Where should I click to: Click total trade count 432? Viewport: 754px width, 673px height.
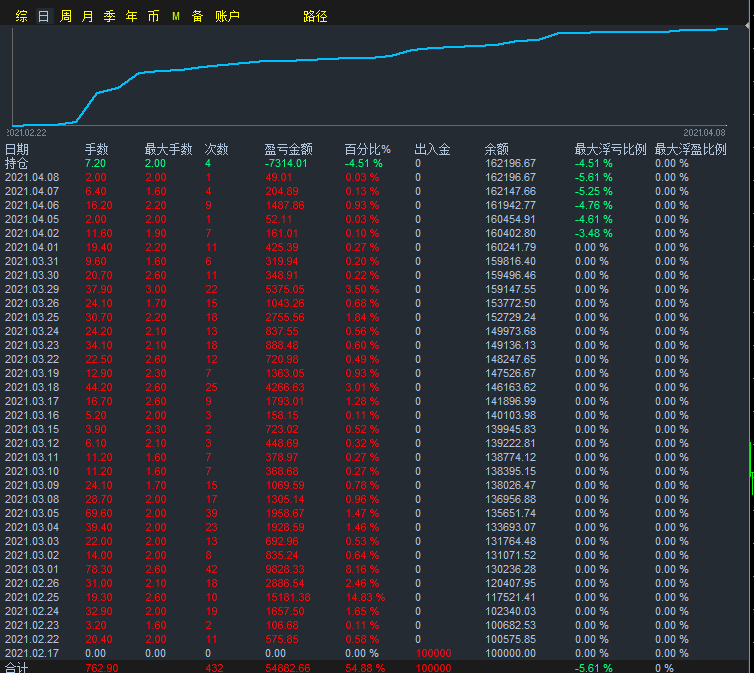tap(214, 668)
